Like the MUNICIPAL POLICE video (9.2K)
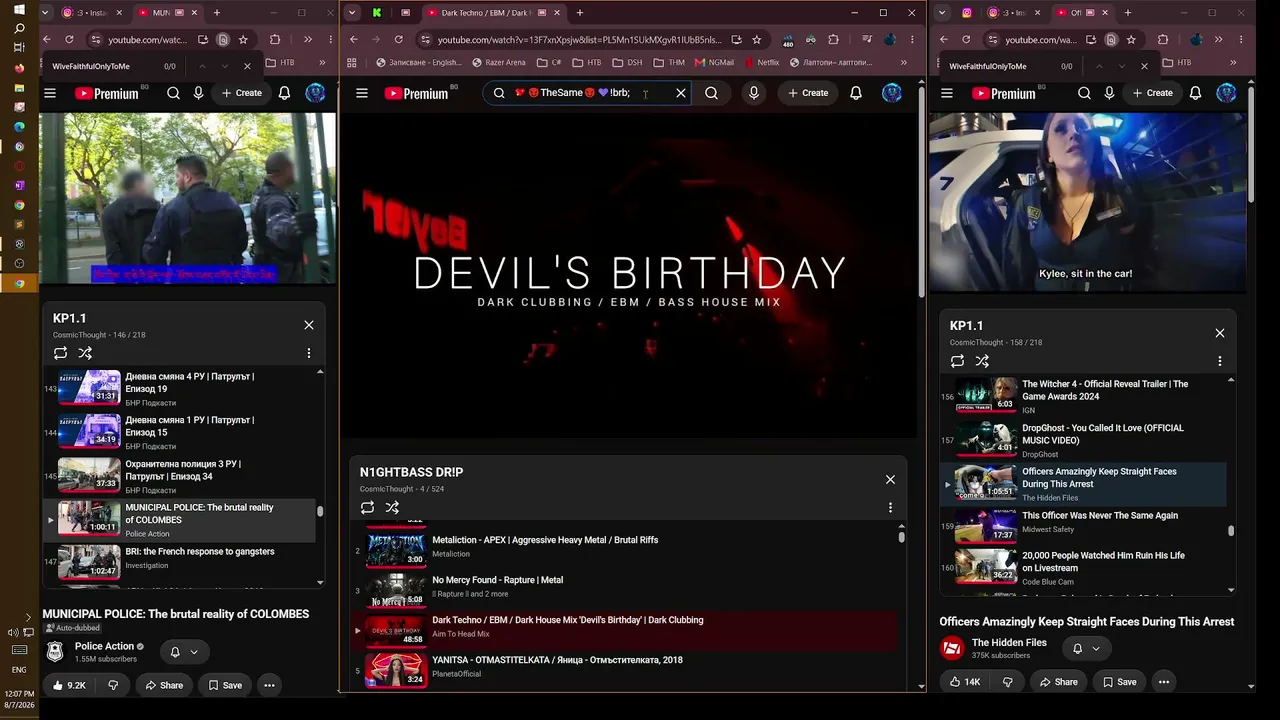The height and width of the screenshot is (720, 1280). click(x=70, y=685)
